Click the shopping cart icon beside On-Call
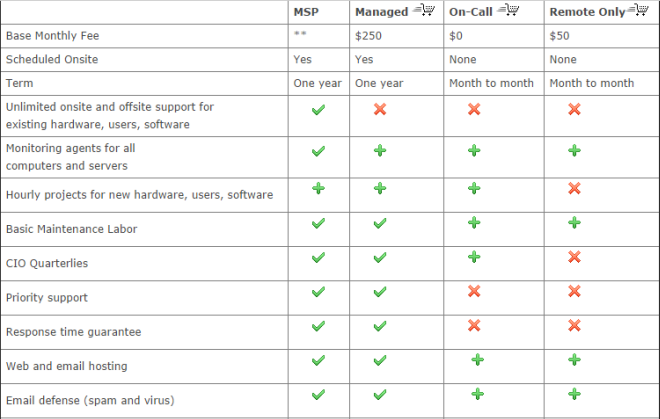Image resolution: width=660 pixels, height=419 pixels. (x=508, y=9)
